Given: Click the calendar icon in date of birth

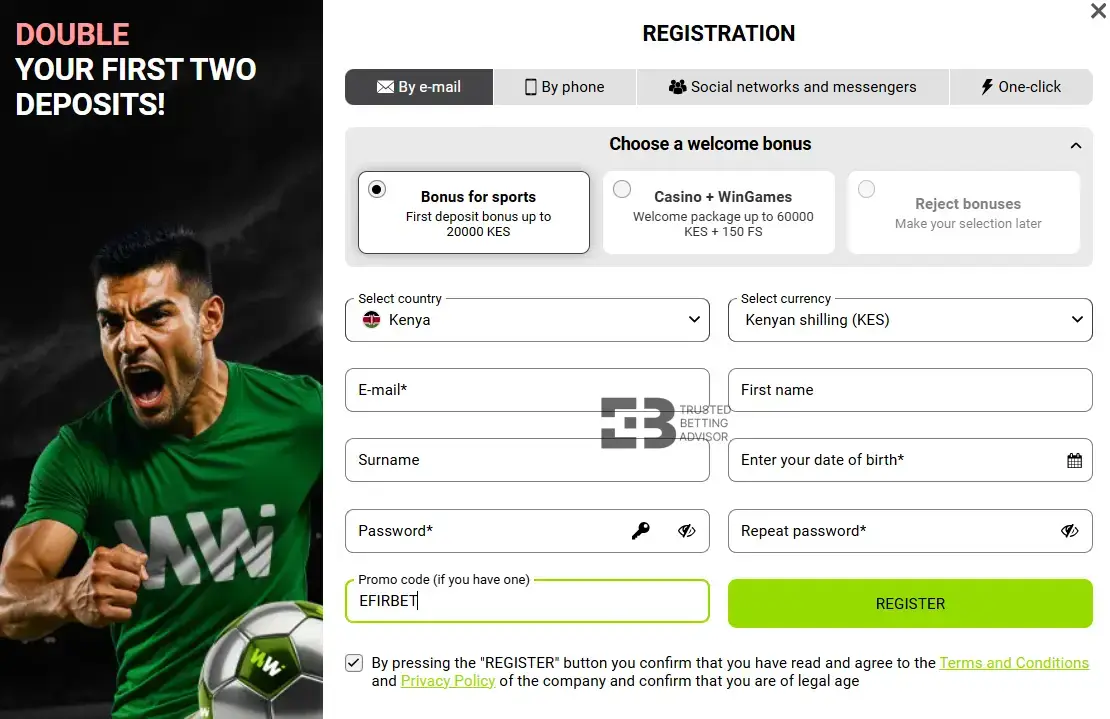Looking at the screenshot, I should 1074,461.
